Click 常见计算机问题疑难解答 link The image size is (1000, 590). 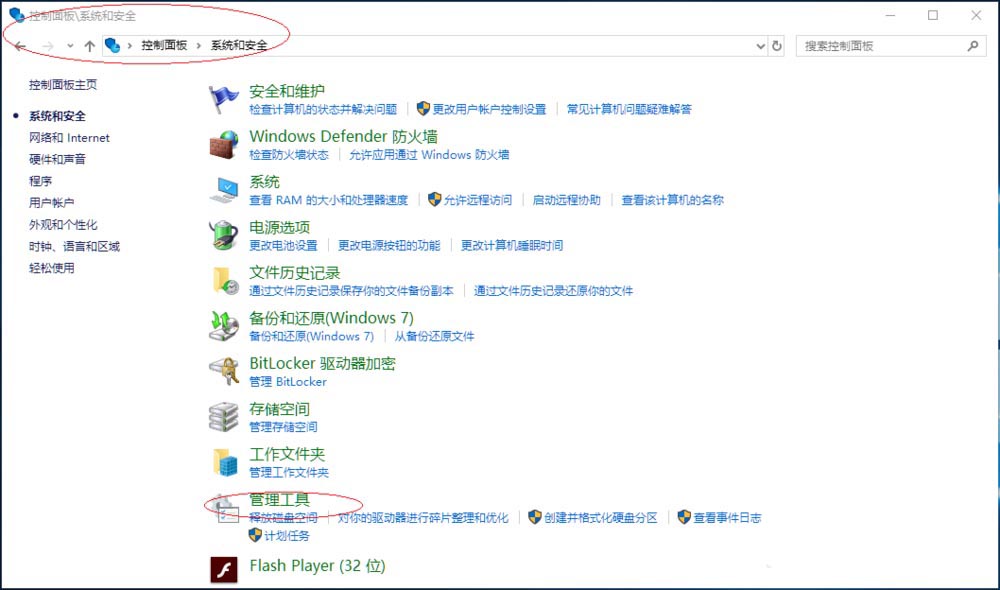[629, 109]
